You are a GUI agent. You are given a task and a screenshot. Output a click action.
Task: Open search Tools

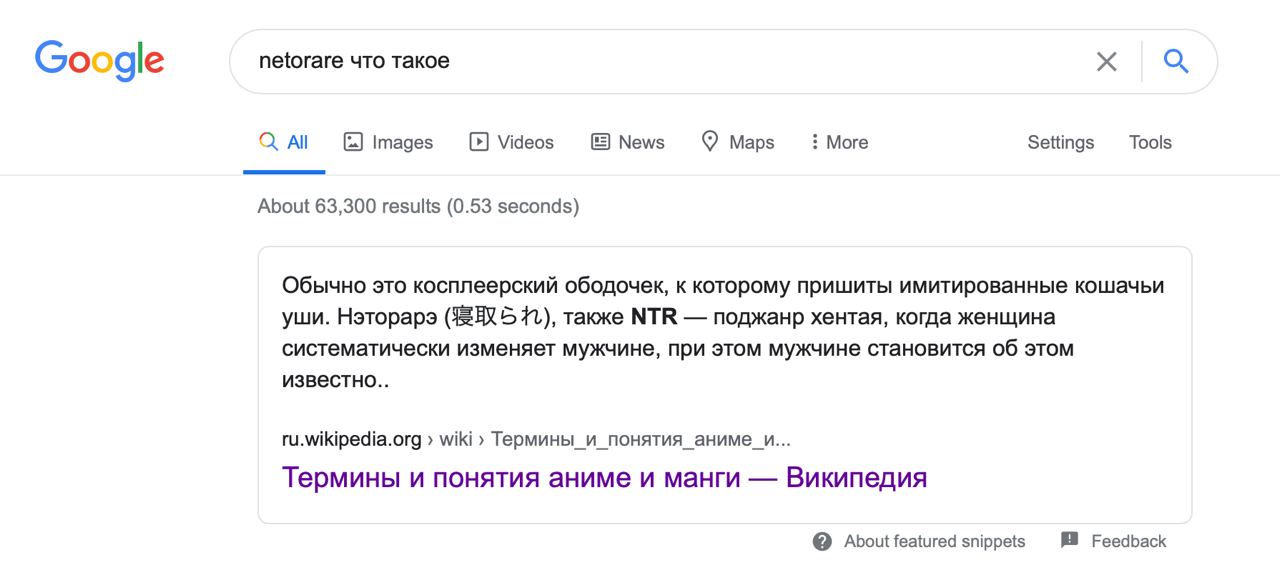[x=1150, y=142]
